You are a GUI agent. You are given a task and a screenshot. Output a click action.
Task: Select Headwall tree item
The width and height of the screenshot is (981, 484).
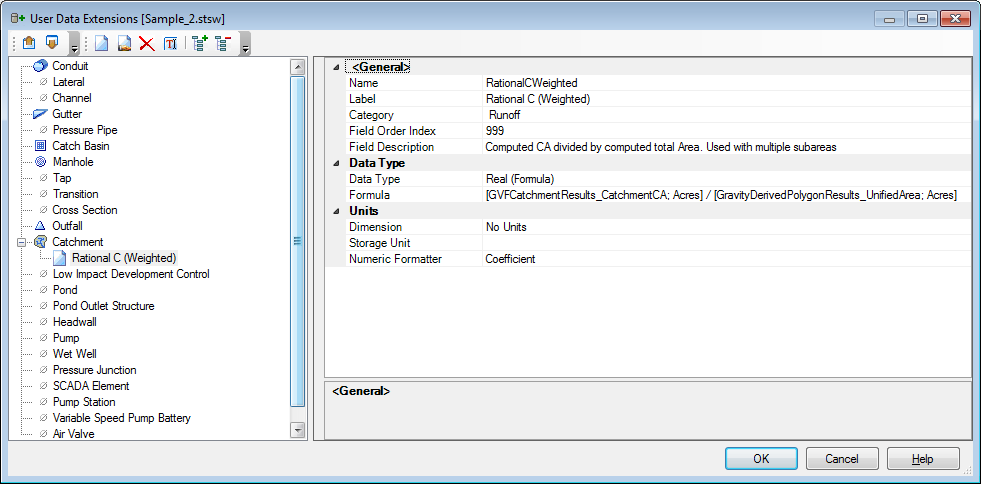(x=74, y=322)
